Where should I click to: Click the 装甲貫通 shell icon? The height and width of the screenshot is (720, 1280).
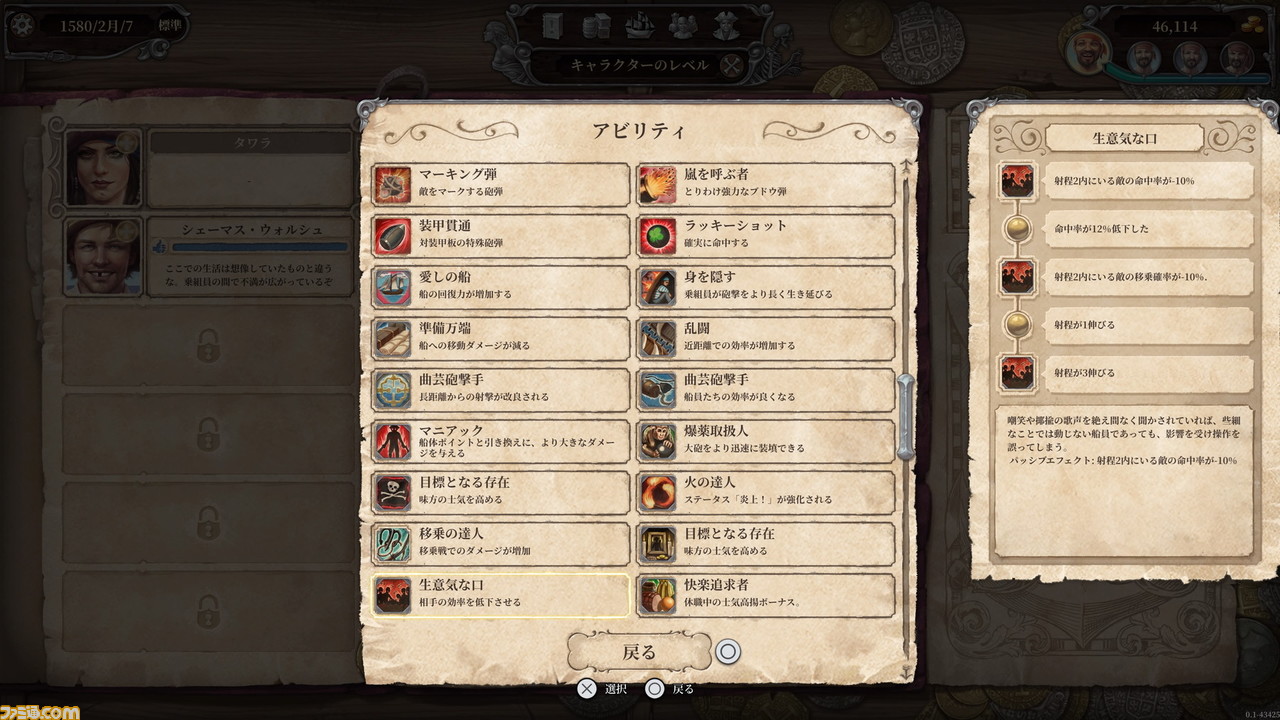392,236
